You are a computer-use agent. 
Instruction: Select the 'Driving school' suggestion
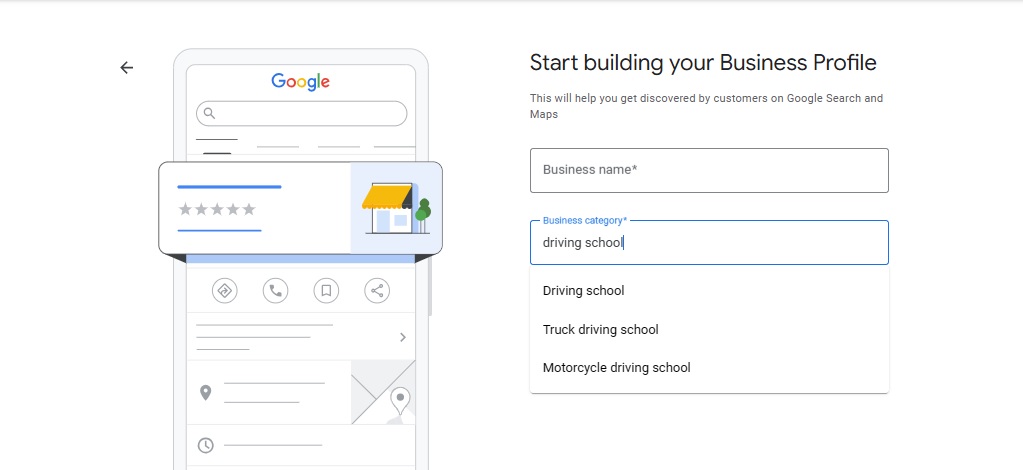tap(709, 290)
